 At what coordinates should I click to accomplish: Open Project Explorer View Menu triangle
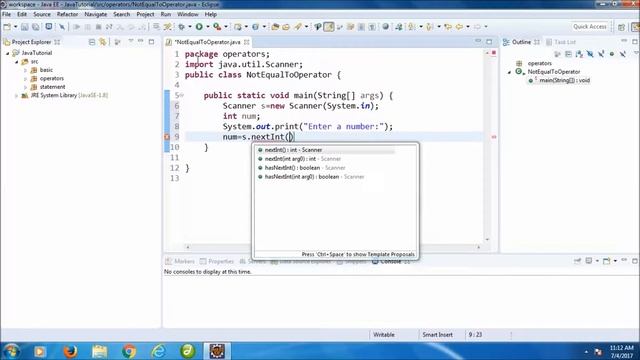[x=131, y=42]
